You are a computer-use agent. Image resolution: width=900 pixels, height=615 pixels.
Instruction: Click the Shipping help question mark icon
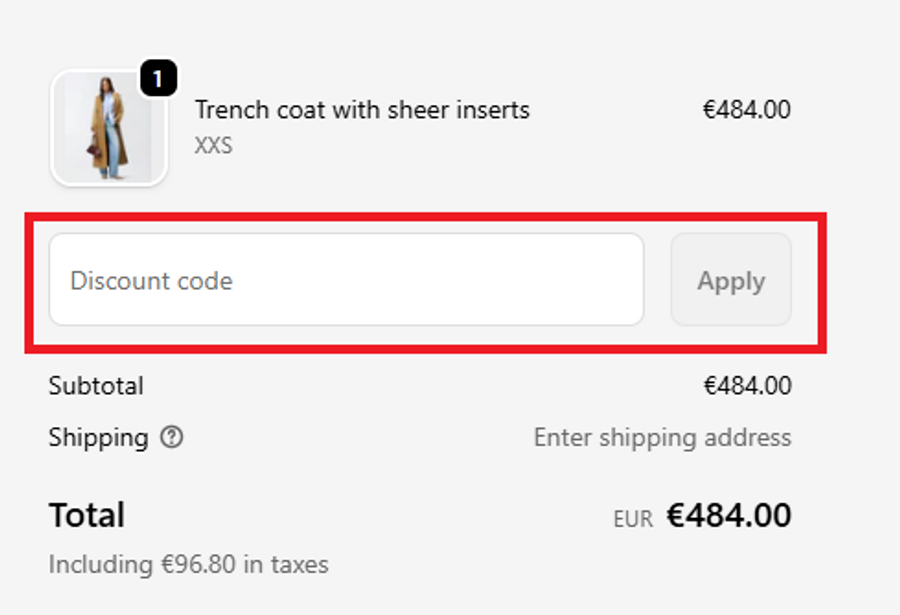[x=172, y=437]
